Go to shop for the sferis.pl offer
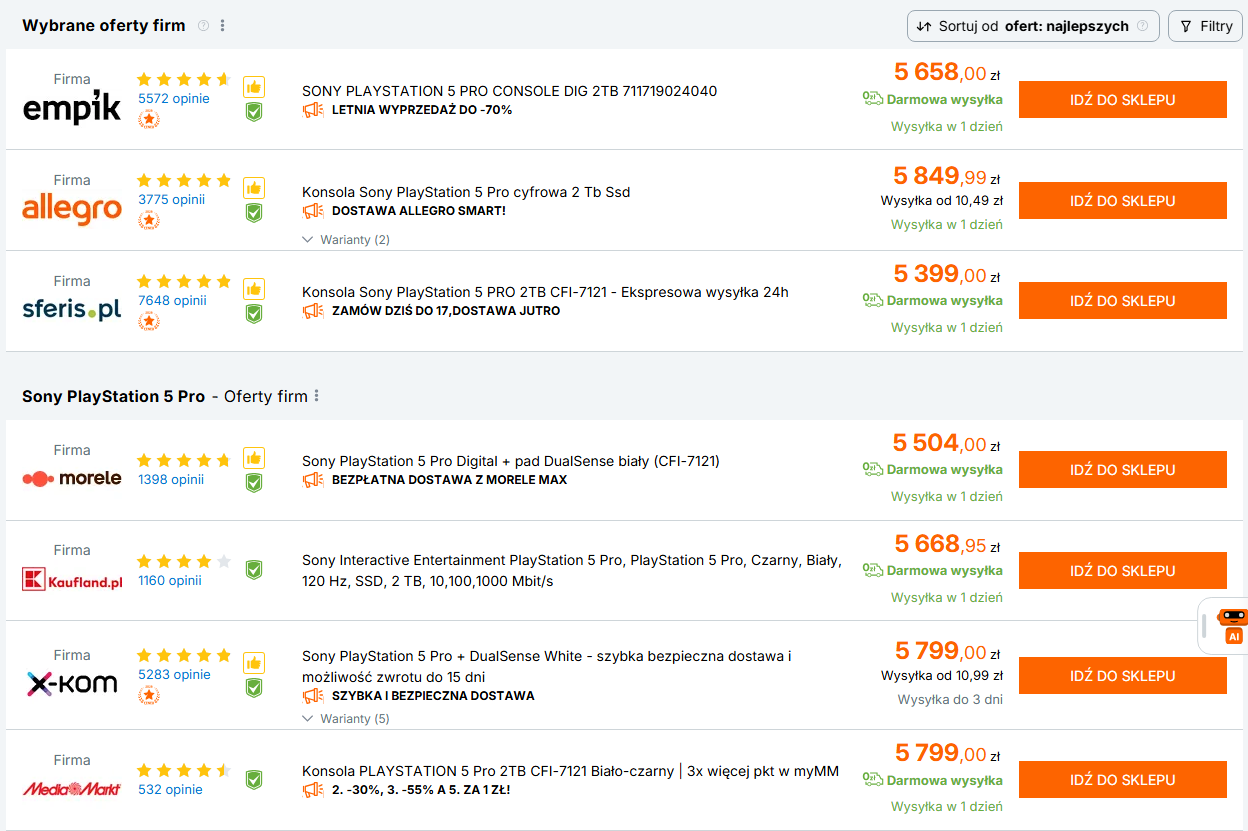The height and width of the screenshot is (831, 1248). (x=1122, y=301)
